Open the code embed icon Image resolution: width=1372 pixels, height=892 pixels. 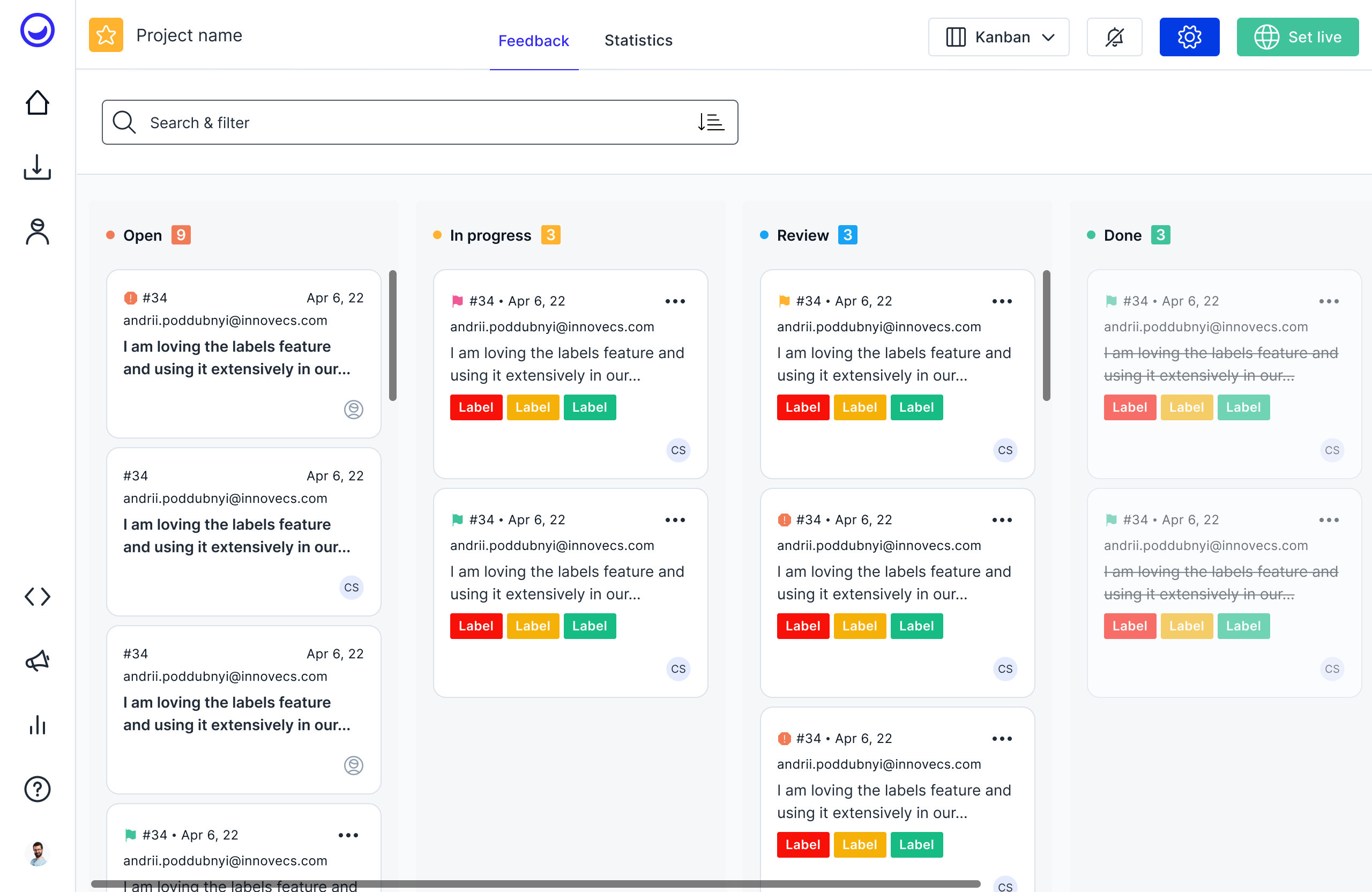(x=38, y=596)
